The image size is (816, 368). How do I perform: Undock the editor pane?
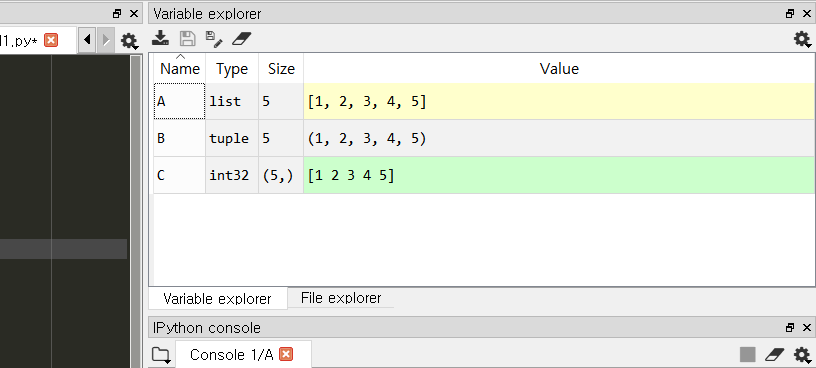point(117,14)
